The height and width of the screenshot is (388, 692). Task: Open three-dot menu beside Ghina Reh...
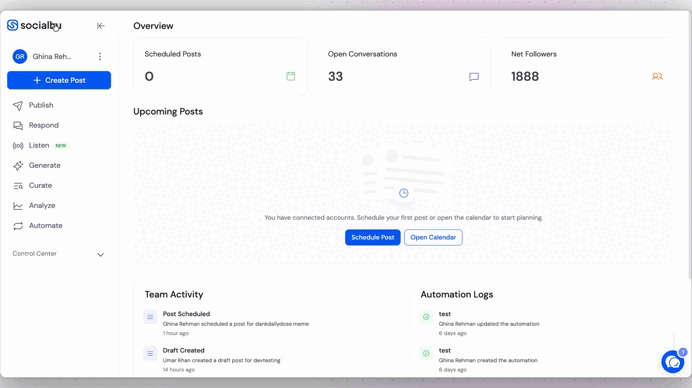coord(100,57)
